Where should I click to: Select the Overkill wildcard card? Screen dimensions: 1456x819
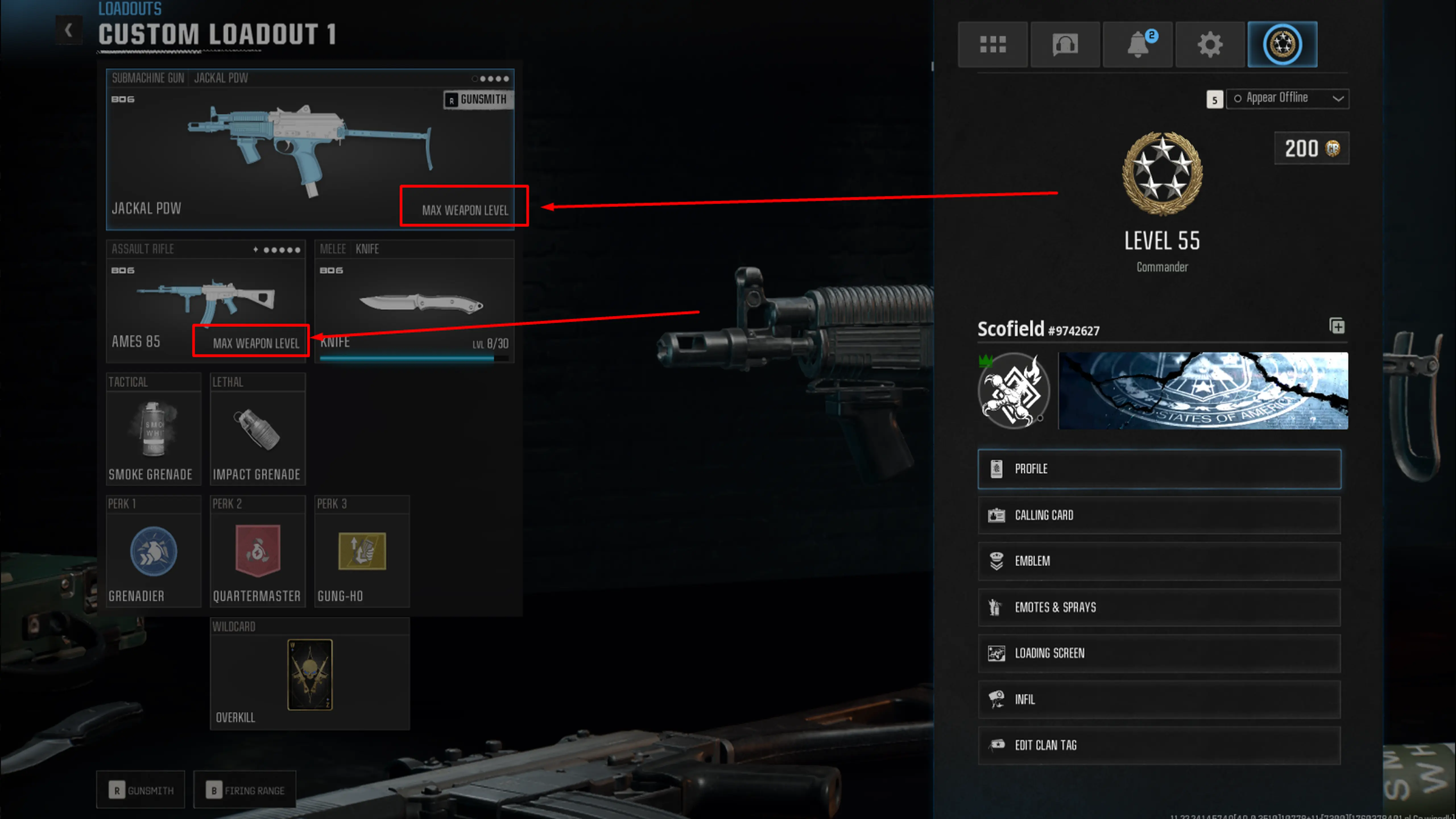click(310, 675)
